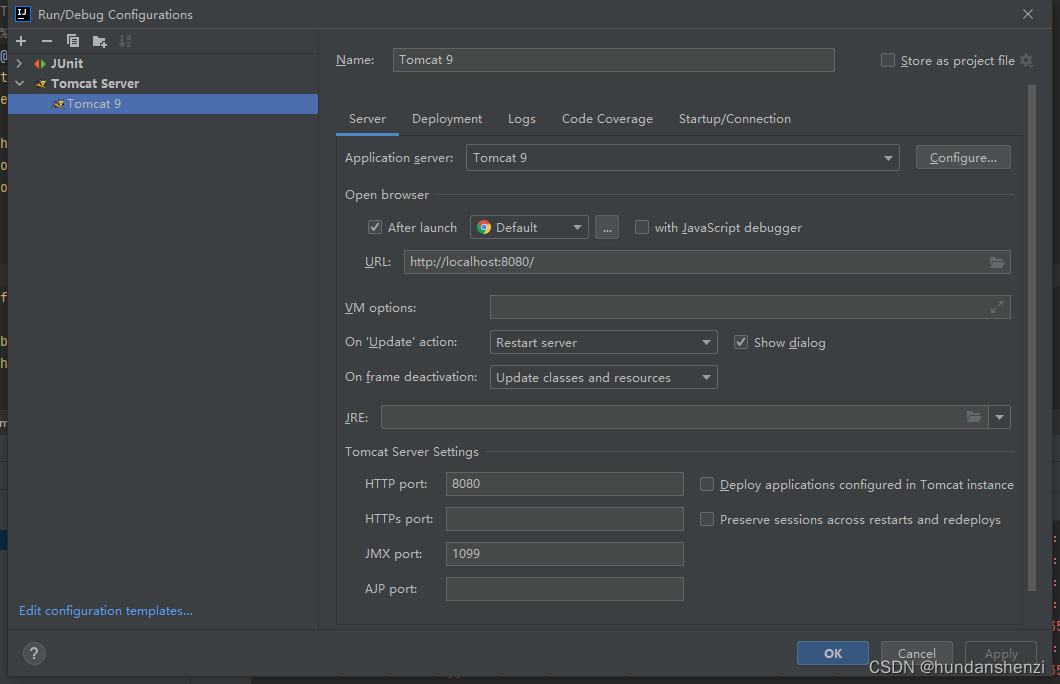
Task: Create a new folder for configurations
Action: click(x=99, y=41)
